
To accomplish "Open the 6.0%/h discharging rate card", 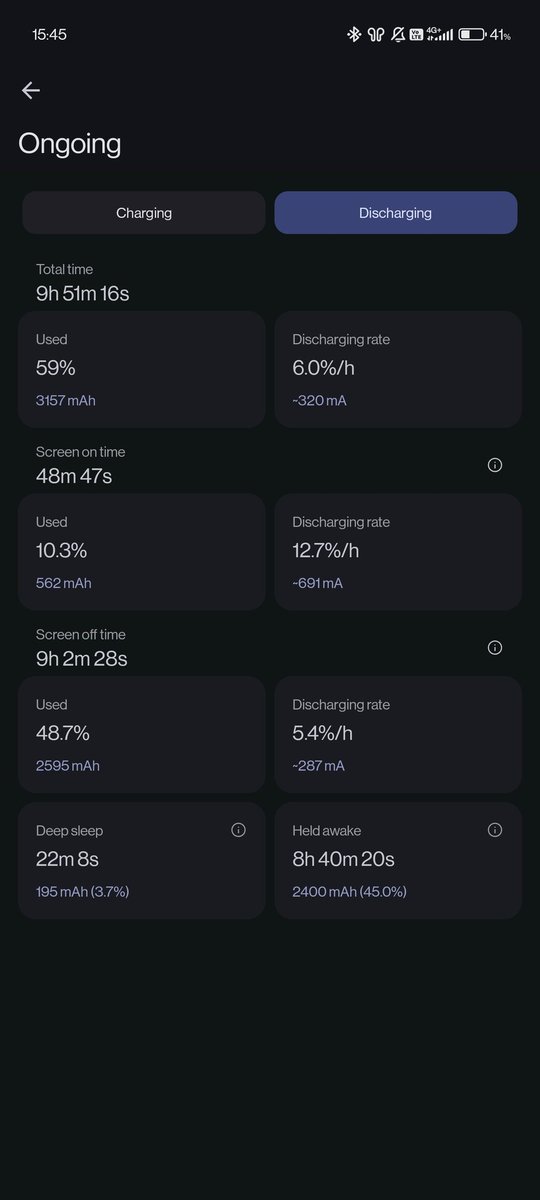I will [x=398, y=369].
